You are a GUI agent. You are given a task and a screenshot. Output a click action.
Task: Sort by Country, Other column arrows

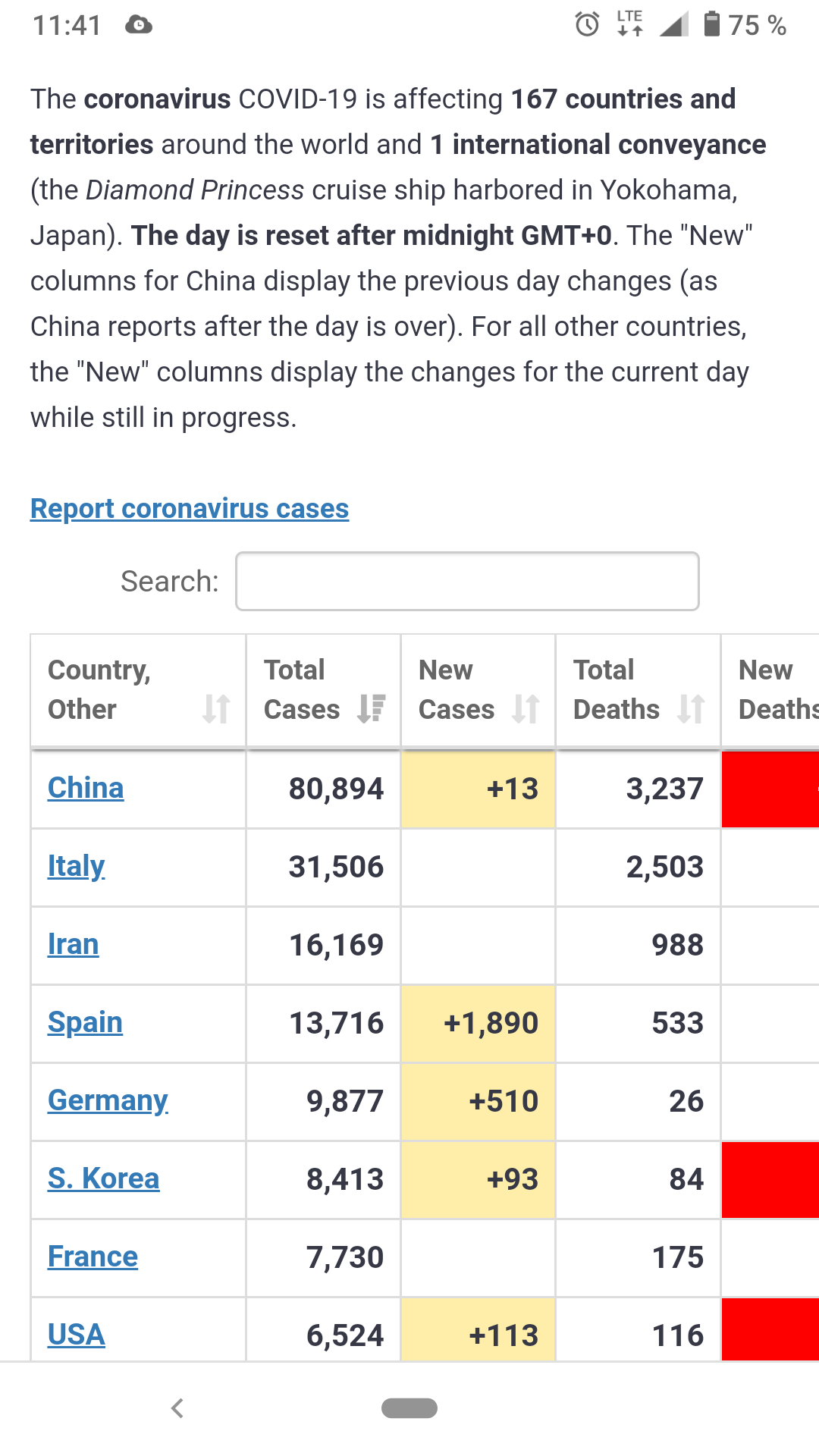(216, 709)
